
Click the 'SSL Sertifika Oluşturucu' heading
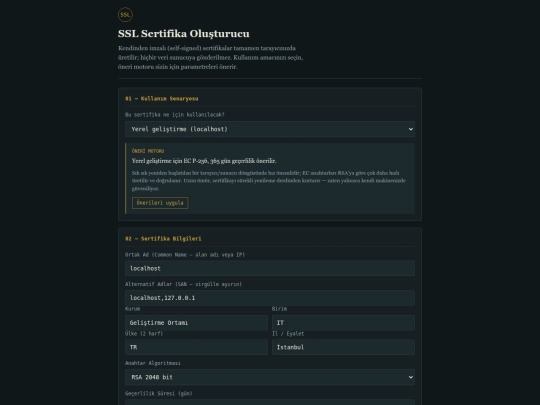tap(184, 34)
